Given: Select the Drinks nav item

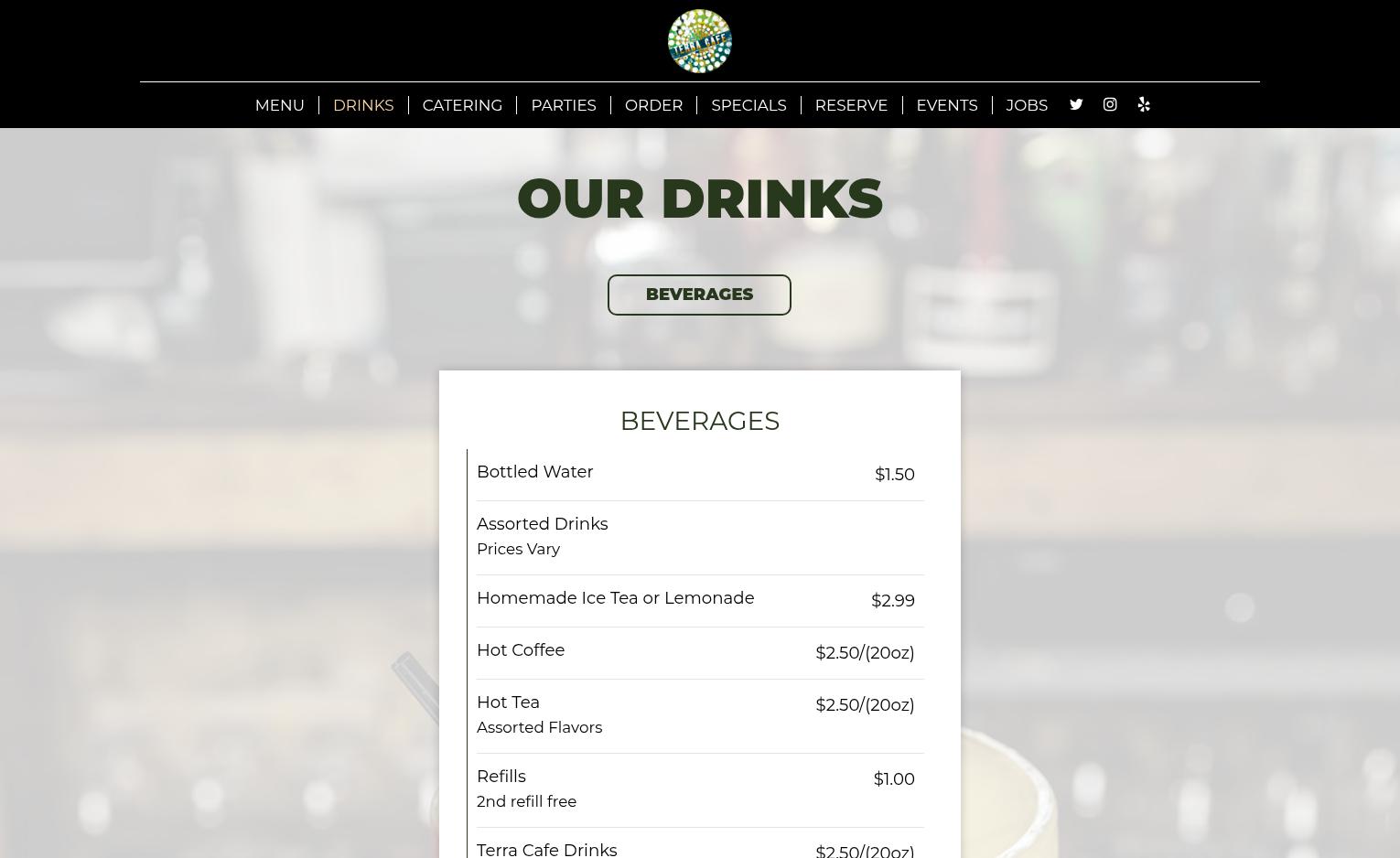Looking at the screenshot, I should pyautogui.click(x=363, y=105).
